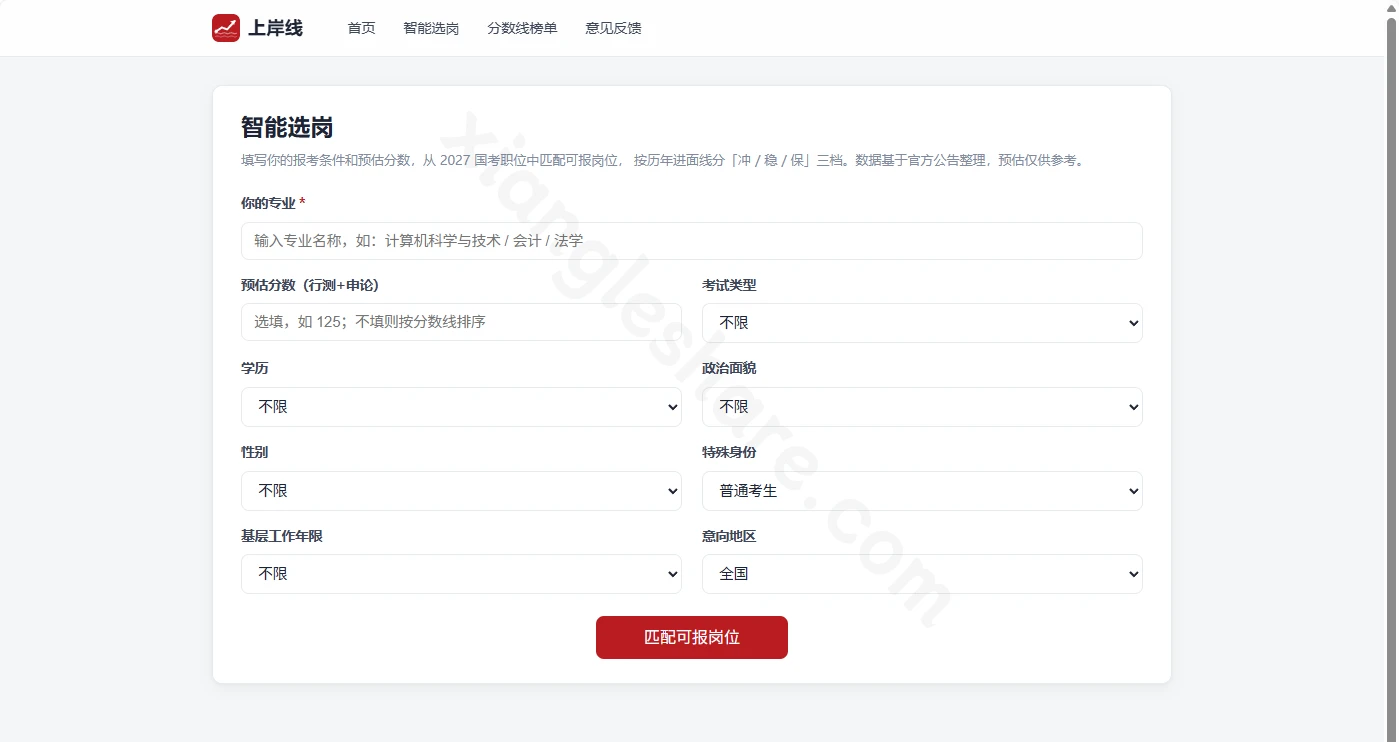This screenshot has height=742, width=1399.
Task: Go to 智能选岗 in the top navigation
Action: 431,28
